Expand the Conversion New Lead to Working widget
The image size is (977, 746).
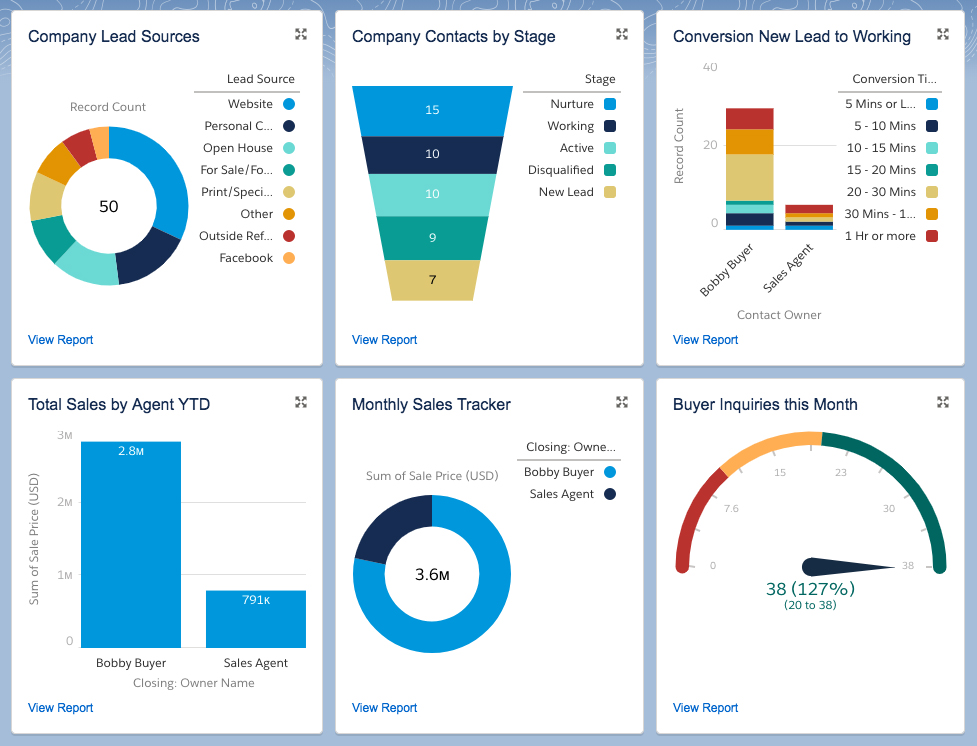tap(942, 33)
